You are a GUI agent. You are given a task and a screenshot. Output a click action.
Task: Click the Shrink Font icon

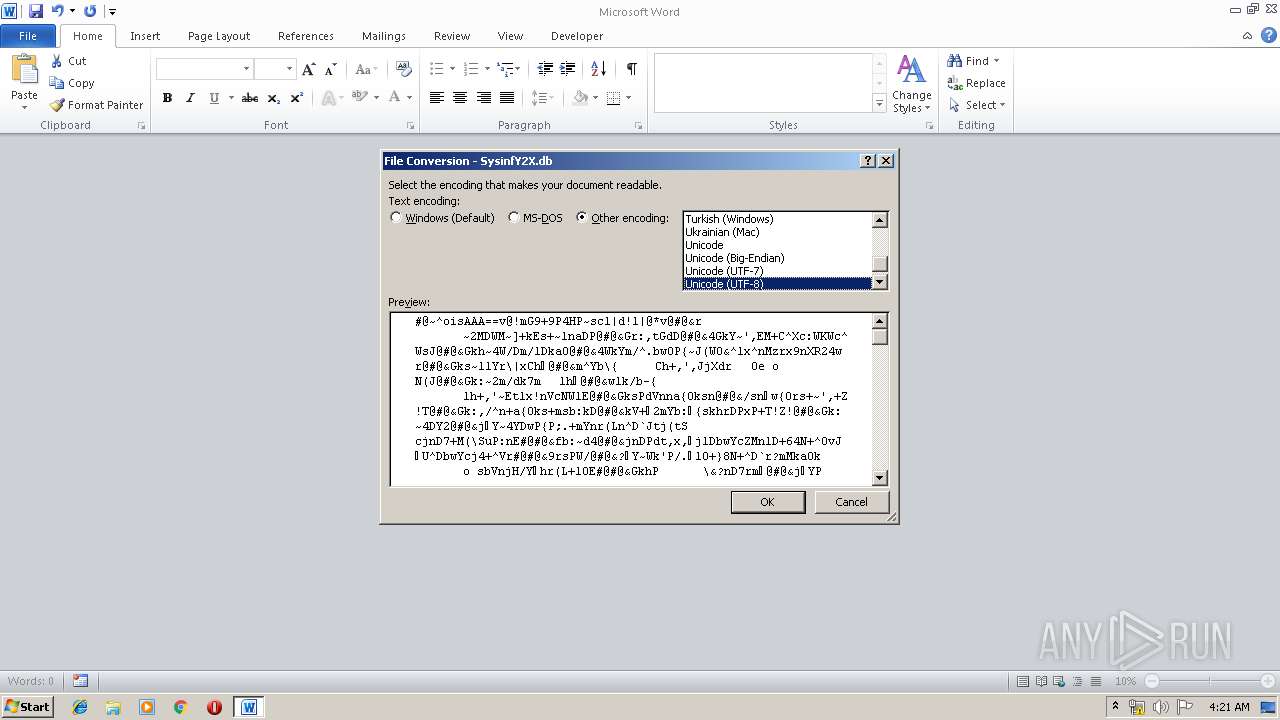tap(330, 69)
